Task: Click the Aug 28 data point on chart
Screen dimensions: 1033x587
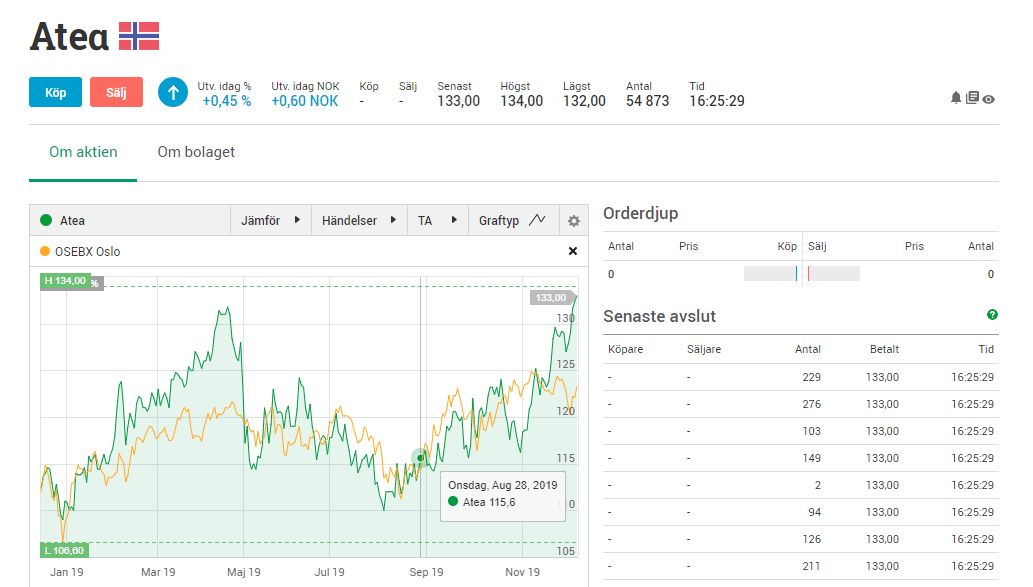Action: point(420,458)
